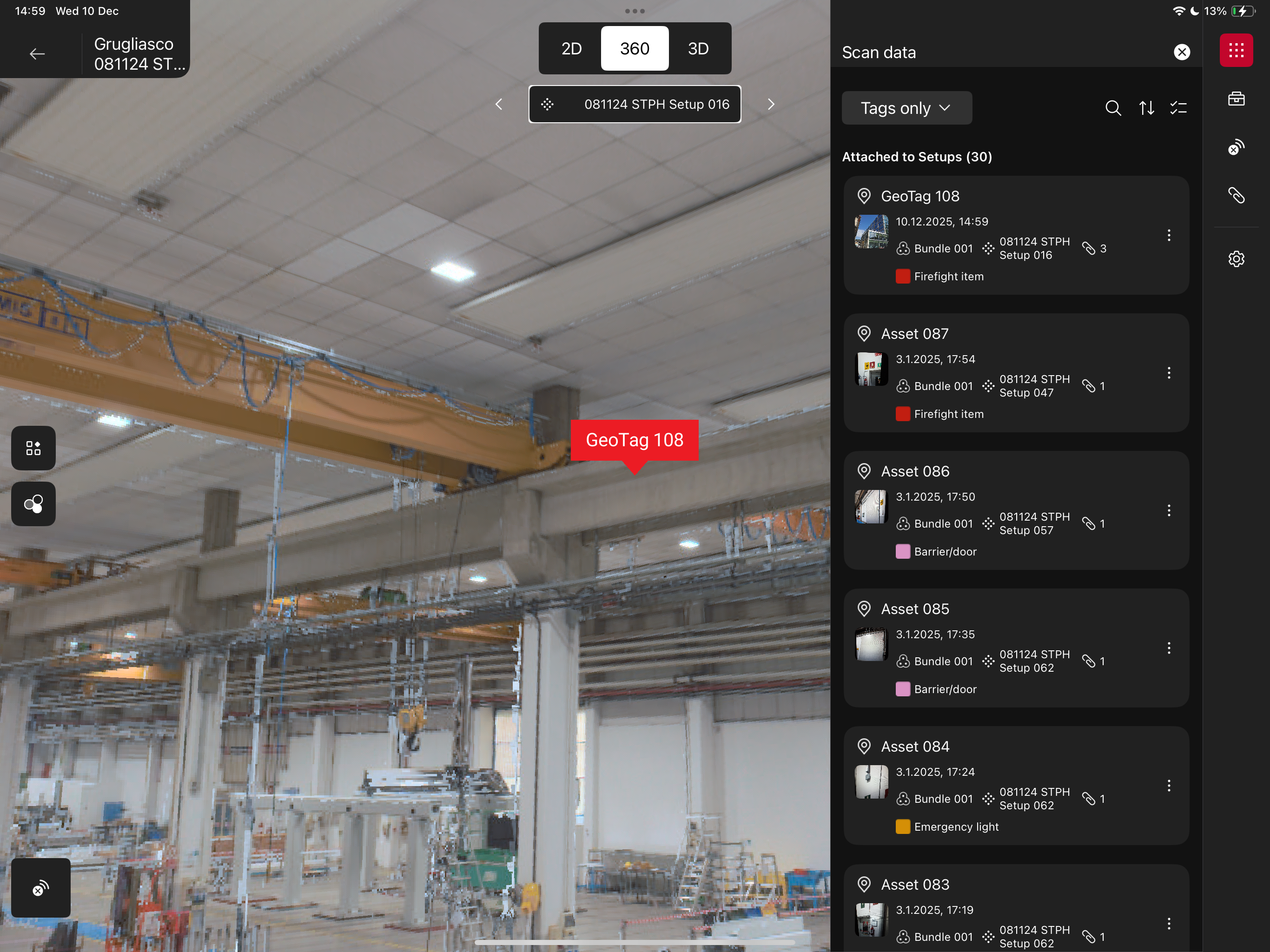
Task: Open the color overlay circles button
Action: tap(33, 503)
